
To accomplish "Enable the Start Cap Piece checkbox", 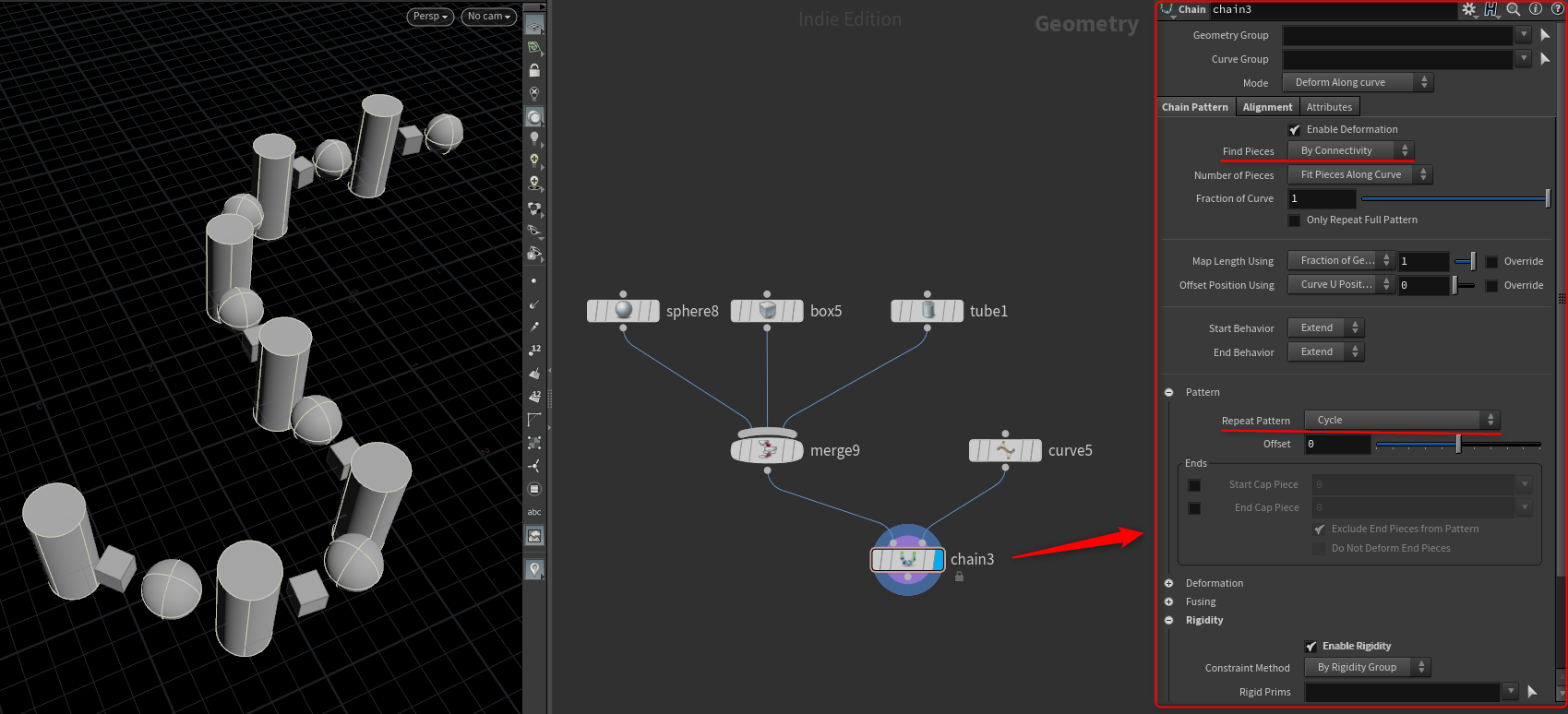I will tap(1194, 485).
